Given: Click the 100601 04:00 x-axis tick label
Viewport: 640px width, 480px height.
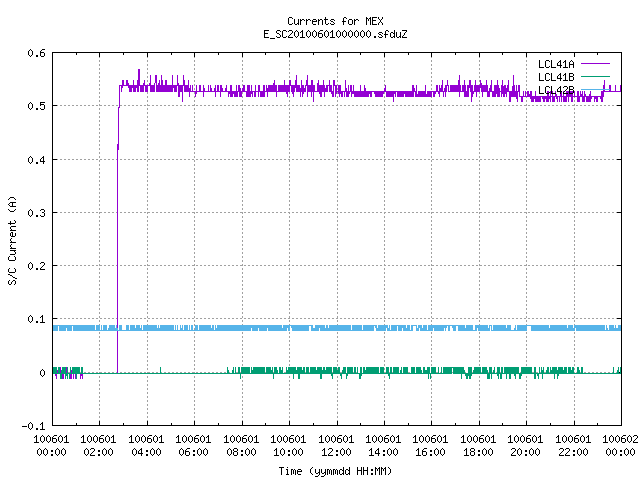Looking at the screenshot, I should pos(146,446).
